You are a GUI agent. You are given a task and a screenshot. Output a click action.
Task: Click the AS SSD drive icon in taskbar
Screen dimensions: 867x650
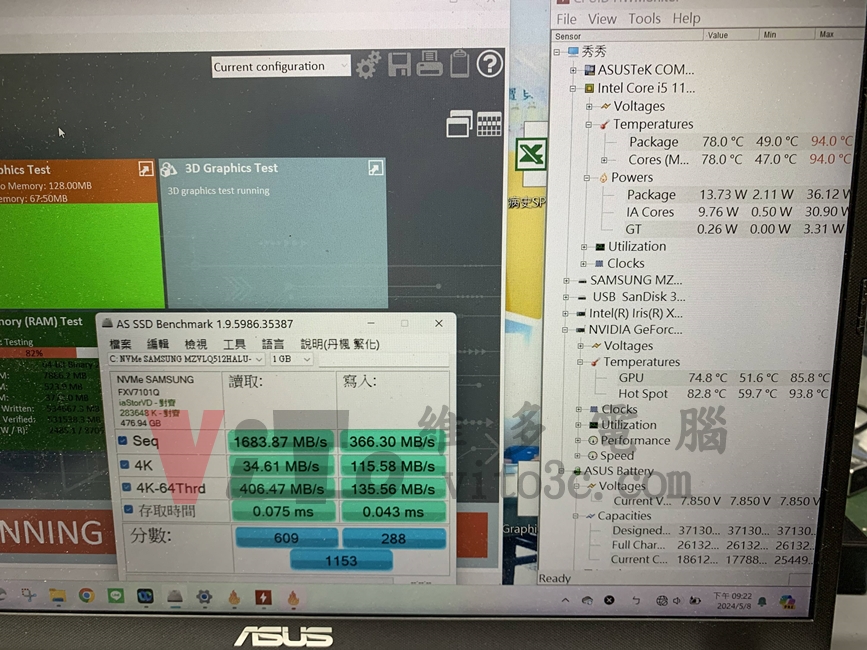click(x=175, y=596)
